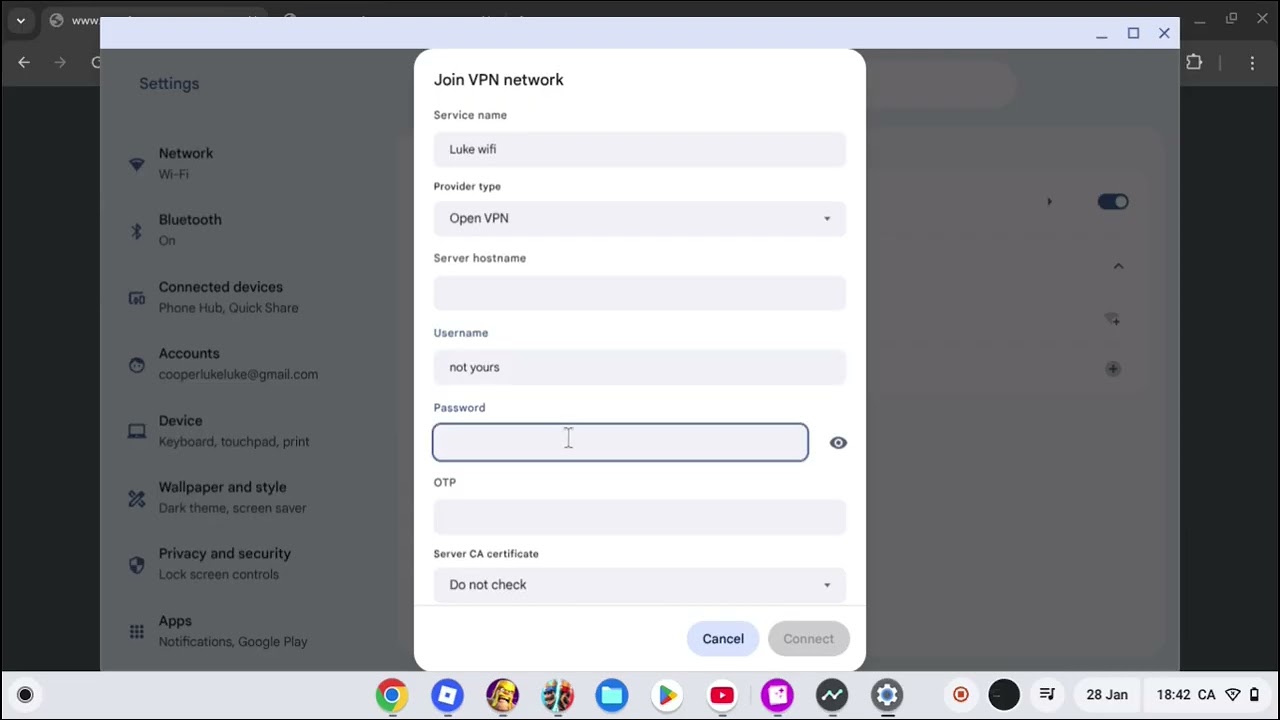Stop screen recording via red shelf icon
This screenshot has height=720, width=1280.
961,694
